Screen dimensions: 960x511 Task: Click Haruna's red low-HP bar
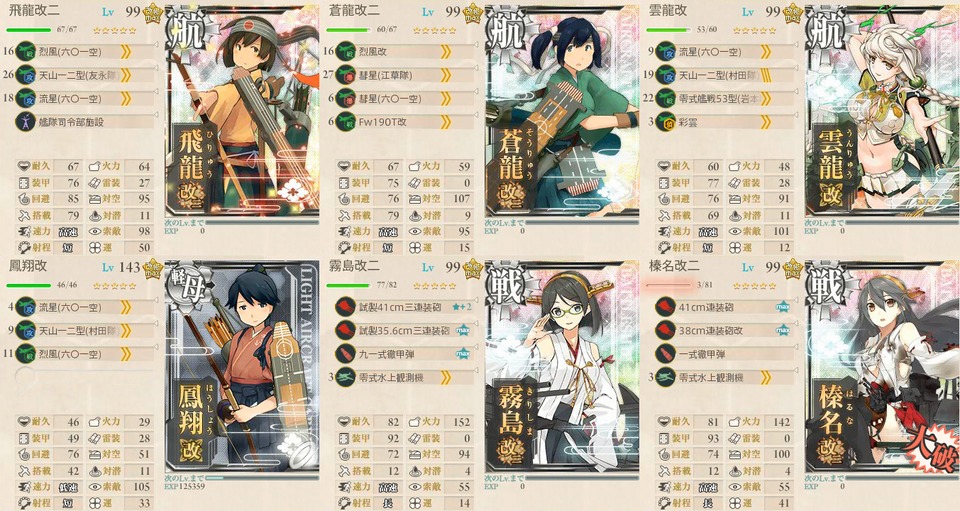669,285
